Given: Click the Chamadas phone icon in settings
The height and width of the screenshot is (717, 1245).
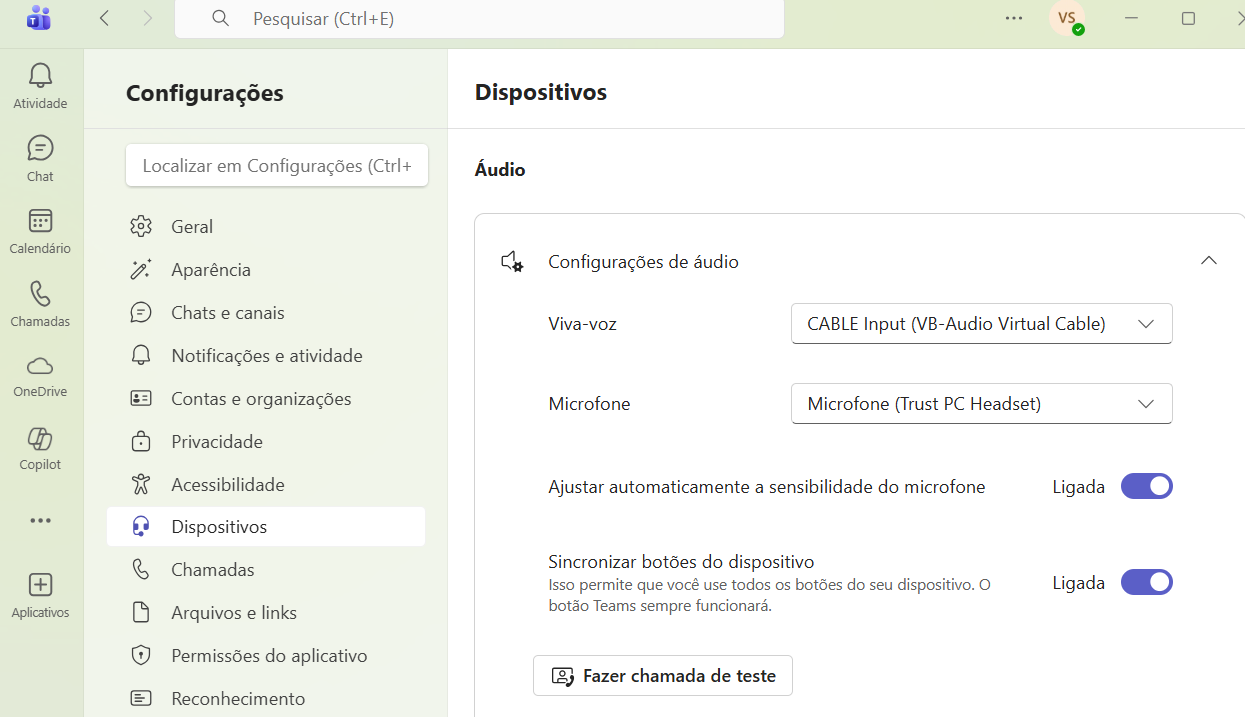Looking at the screenshot, I should 141,569.
